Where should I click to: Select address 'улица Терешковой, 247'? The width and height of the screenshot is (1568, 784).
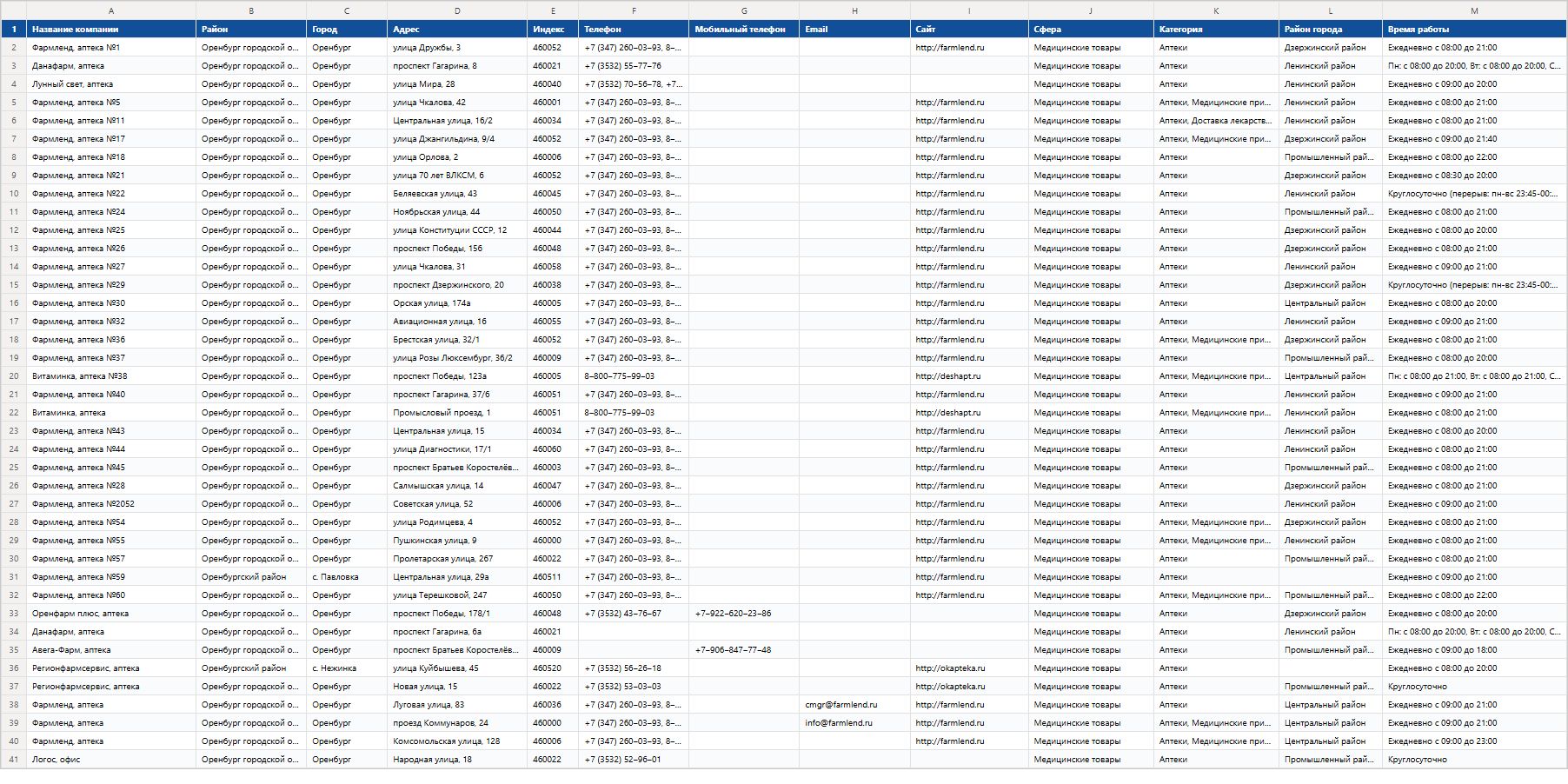(x=457, y=595)
